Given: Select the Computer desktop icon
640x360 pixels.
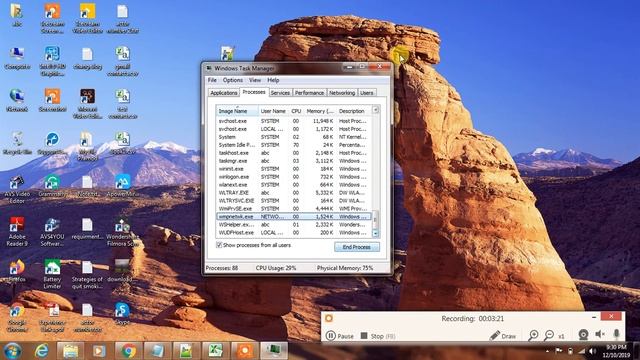Looking at the screenshot, I should [x=17, y=58].
